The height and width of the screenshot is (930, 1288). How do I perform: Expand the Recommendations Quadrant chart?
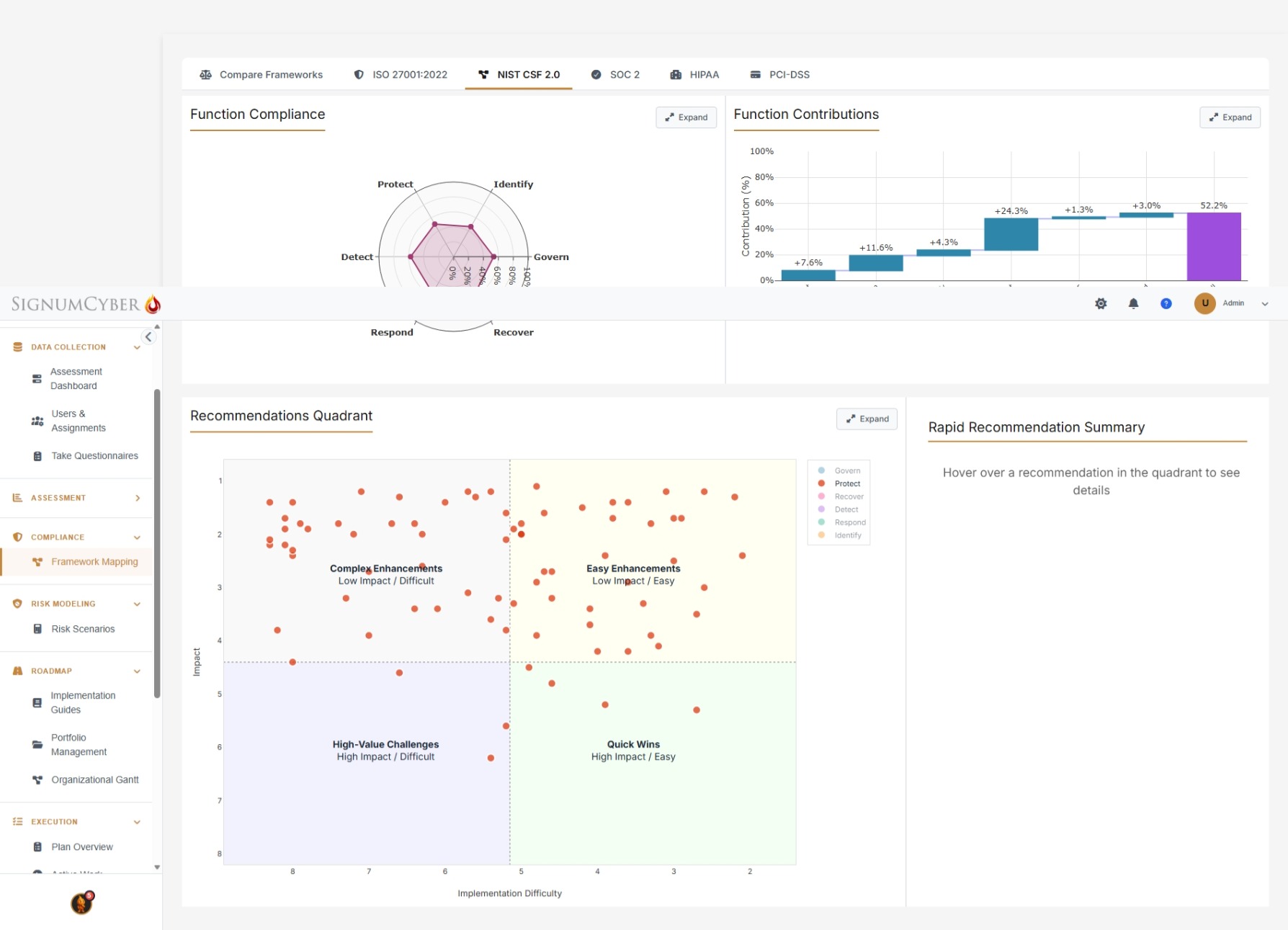click(867, 419)
